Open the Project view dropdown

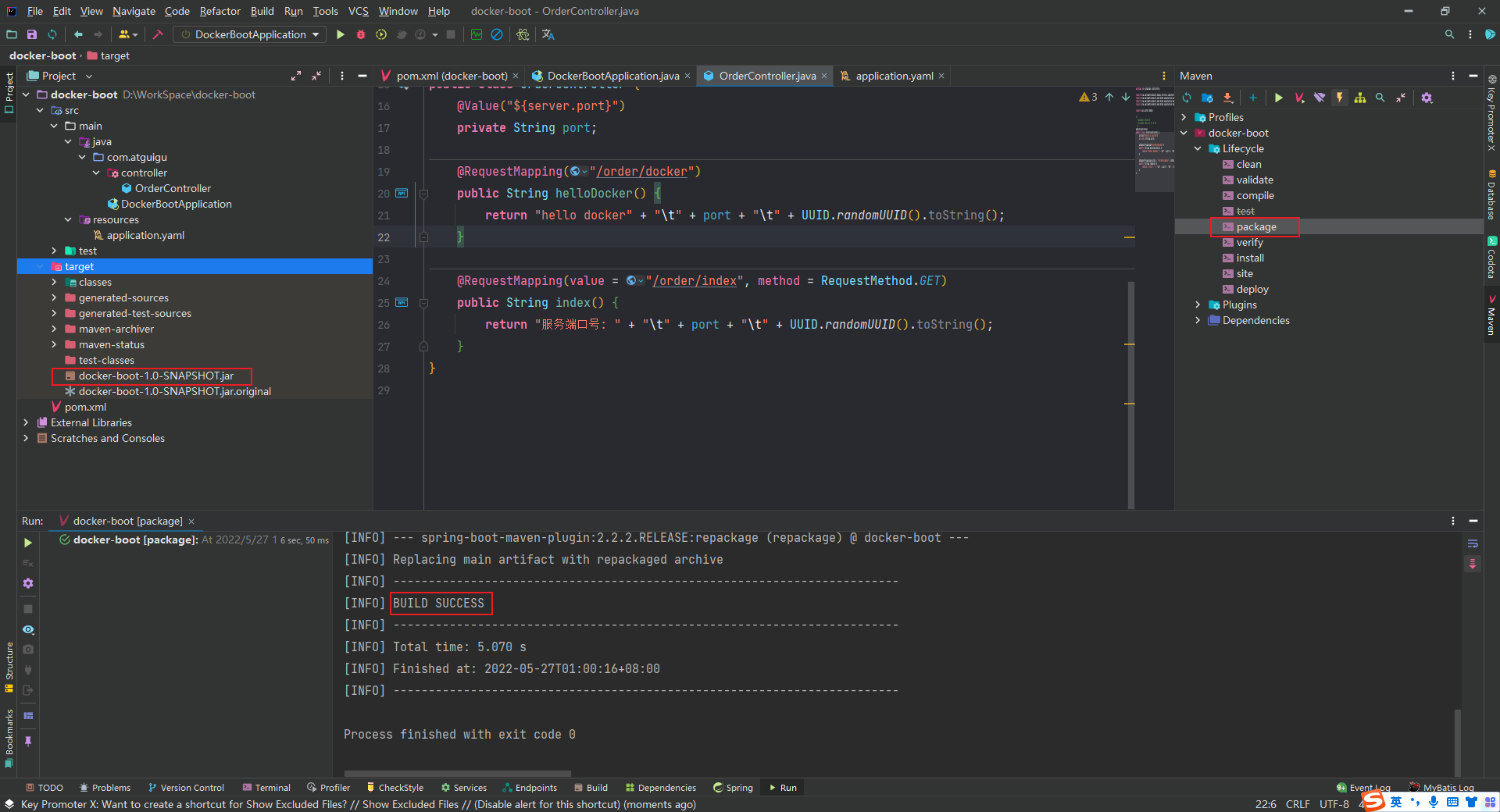[x=60, y=76]
